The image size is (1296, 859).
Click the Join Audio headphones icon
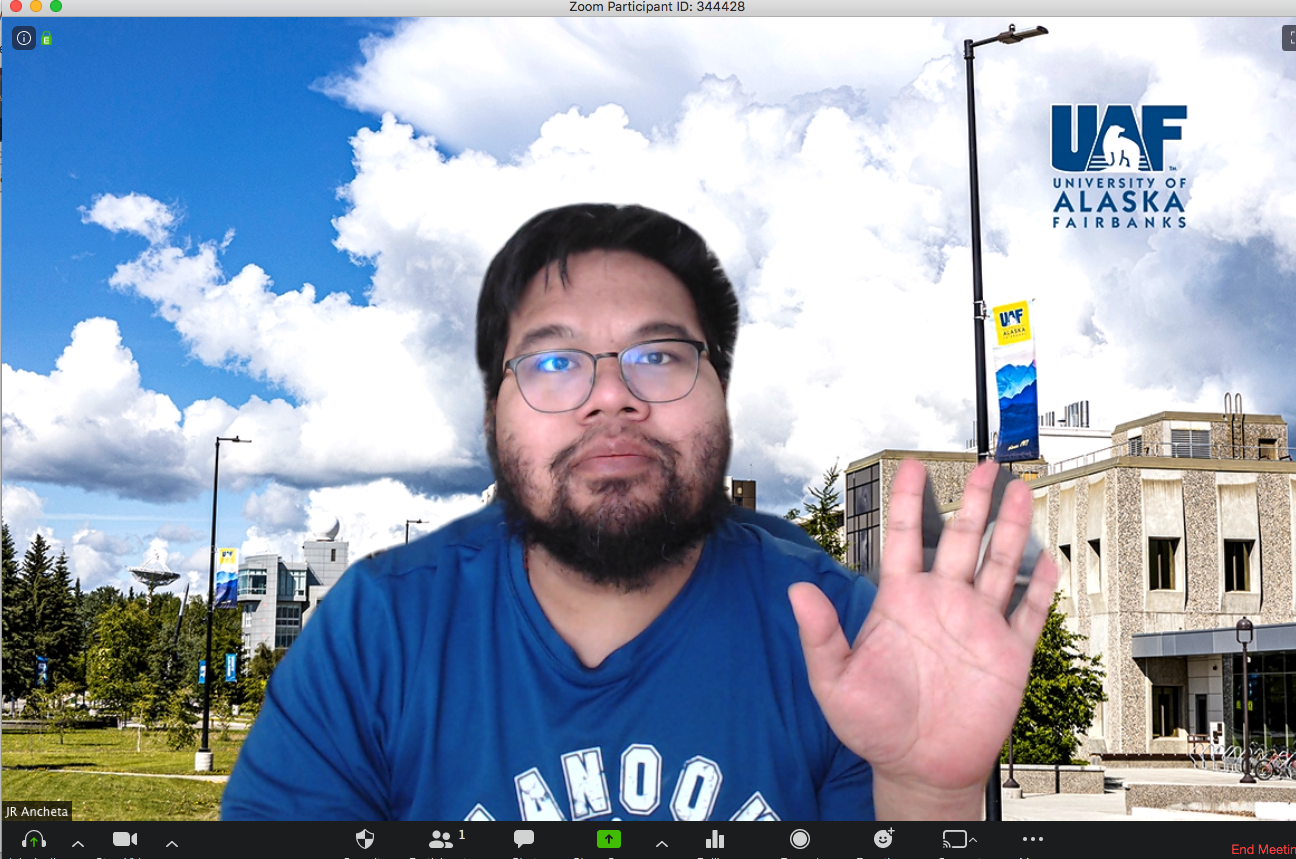pyautogui.click(x=34, y=840)
